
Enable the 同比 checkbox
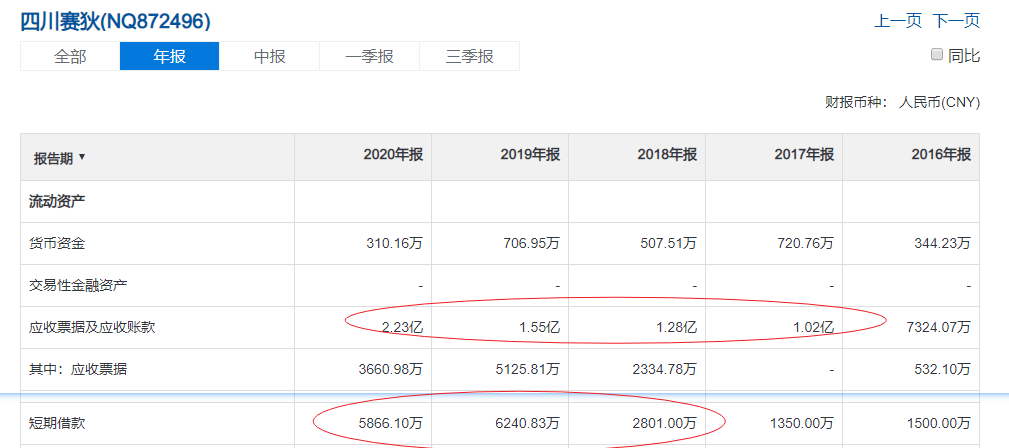tap(937, 54)
